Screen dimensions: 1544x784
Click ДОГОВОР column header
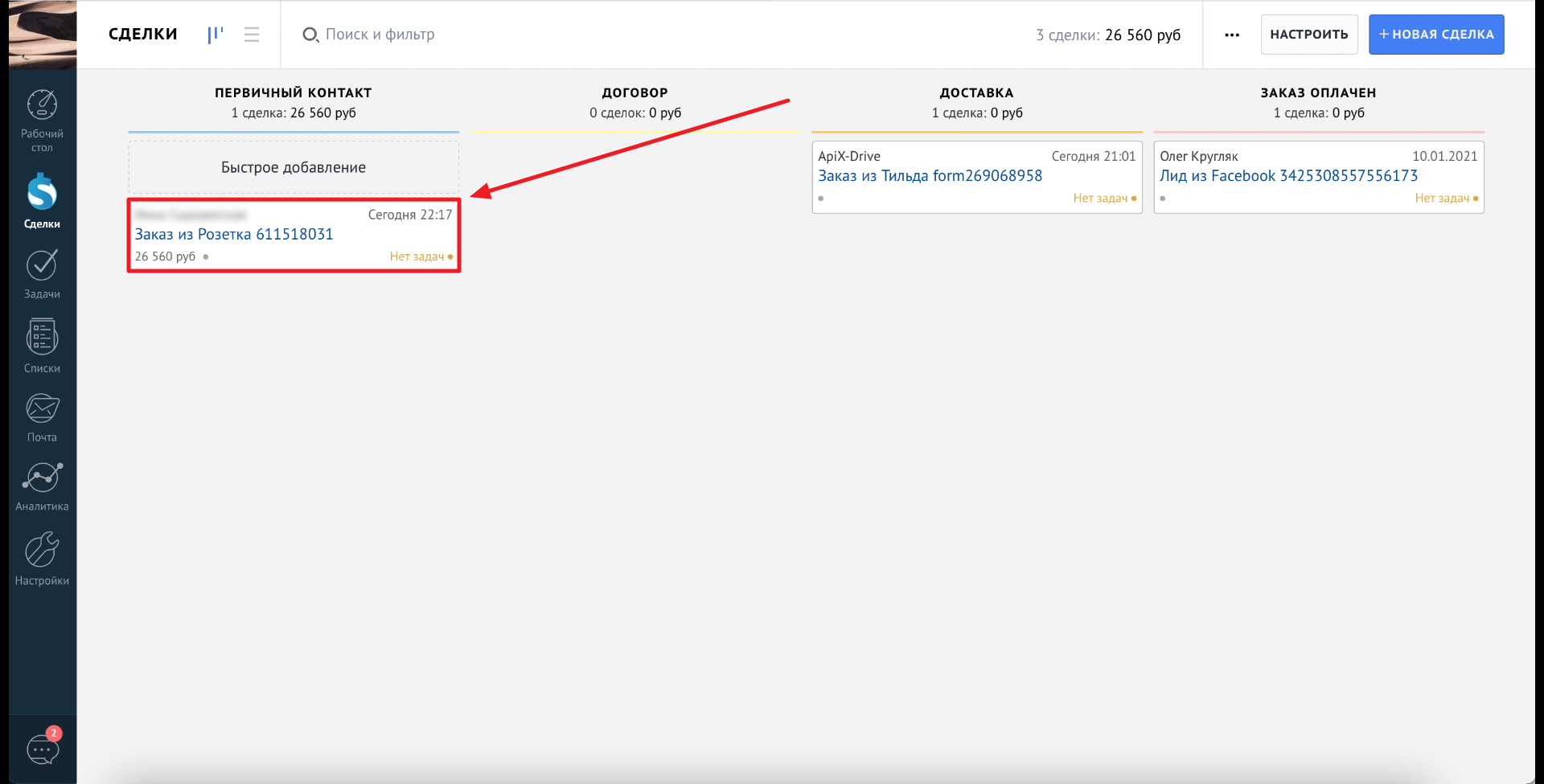click(x=635, y=92)
